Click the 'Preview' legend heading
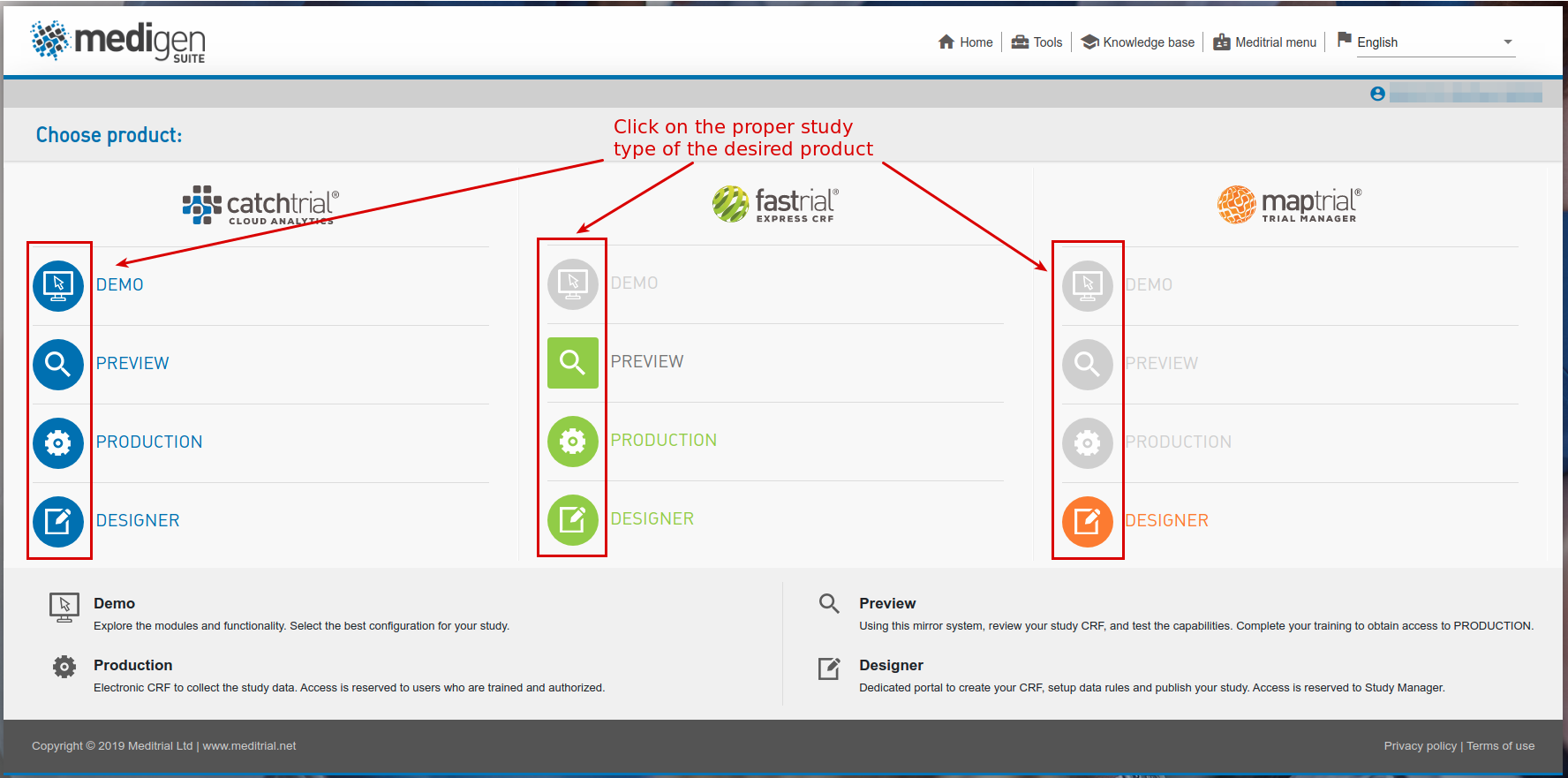1568x778 pixels. click(887, 603)
